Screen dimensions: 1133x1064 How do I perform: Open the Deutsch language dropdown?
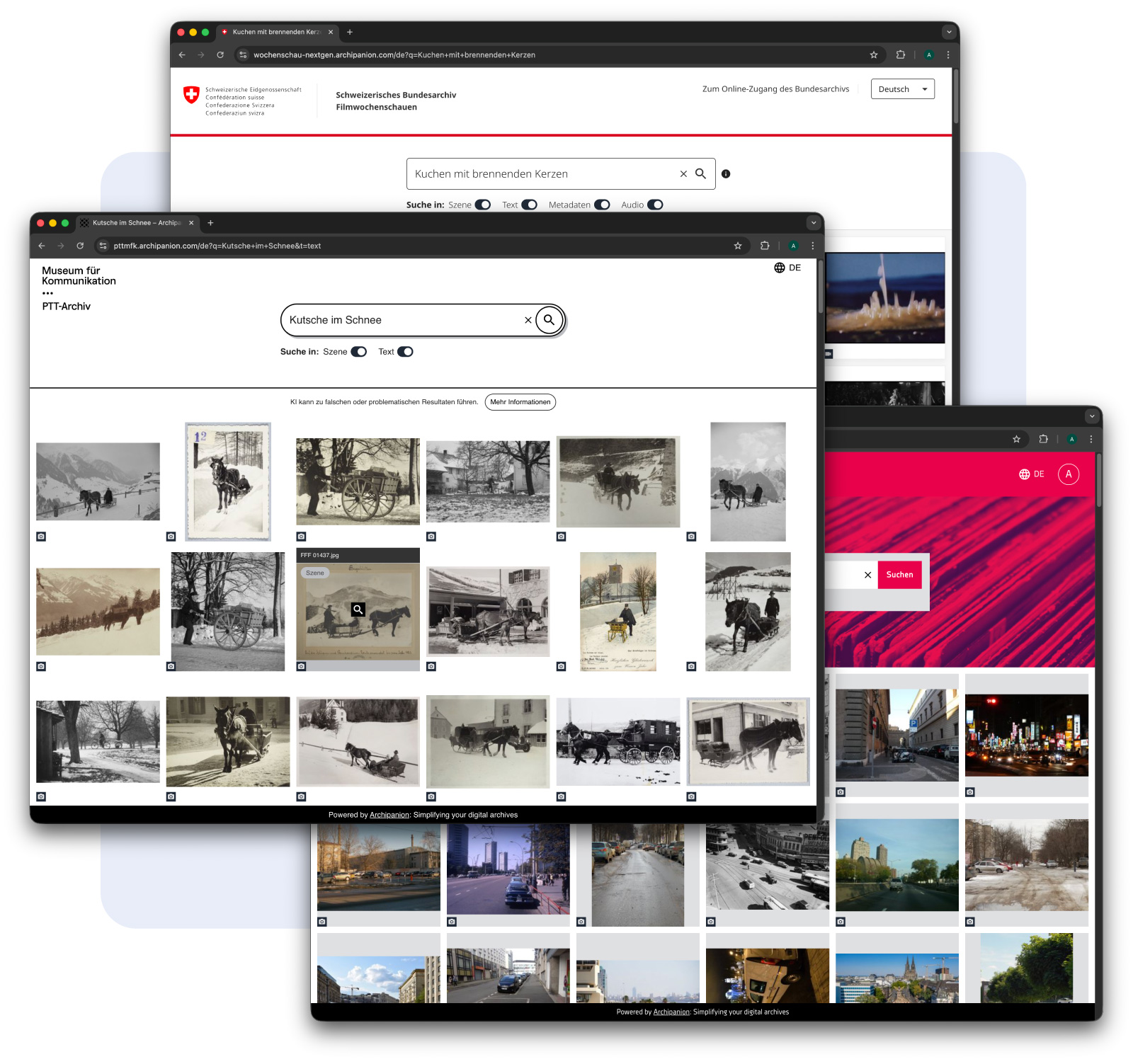902,89
